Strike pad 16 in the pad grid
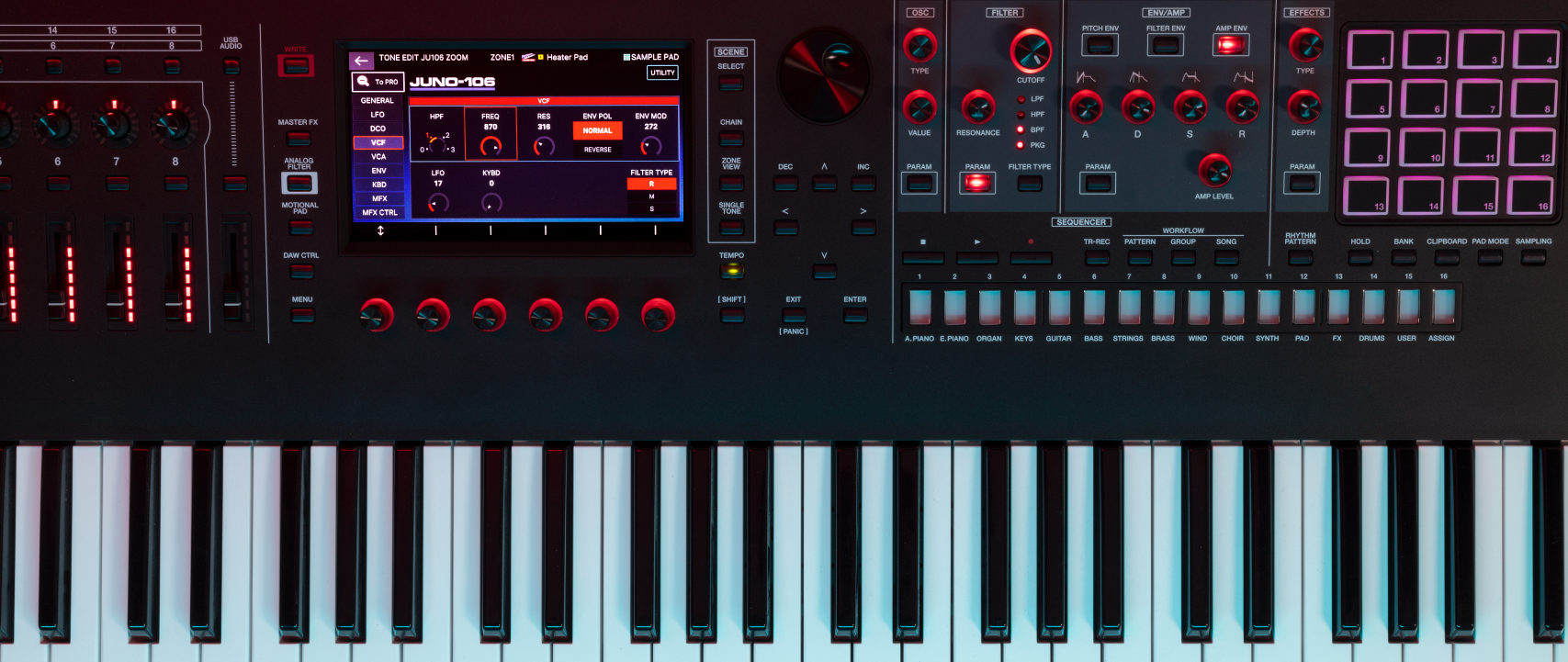The height and width of the screenshot is (662, 1568). click(1529, 196)
